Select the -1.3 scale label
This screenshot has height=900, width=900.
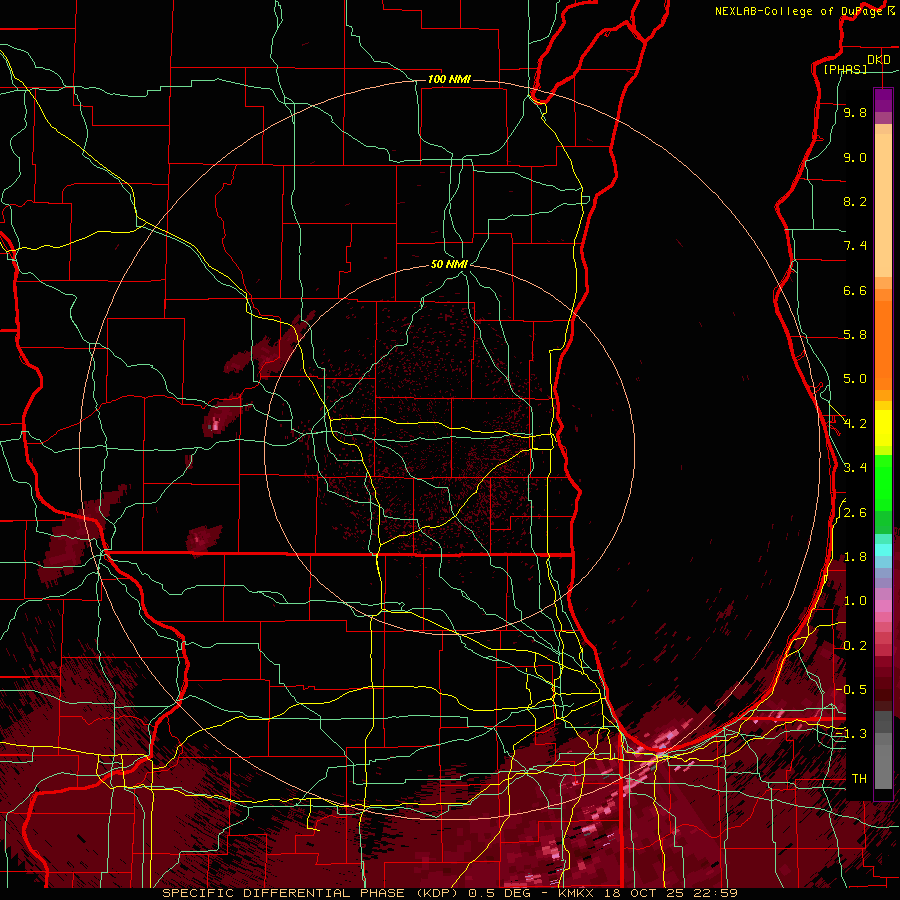pos(851,734)
